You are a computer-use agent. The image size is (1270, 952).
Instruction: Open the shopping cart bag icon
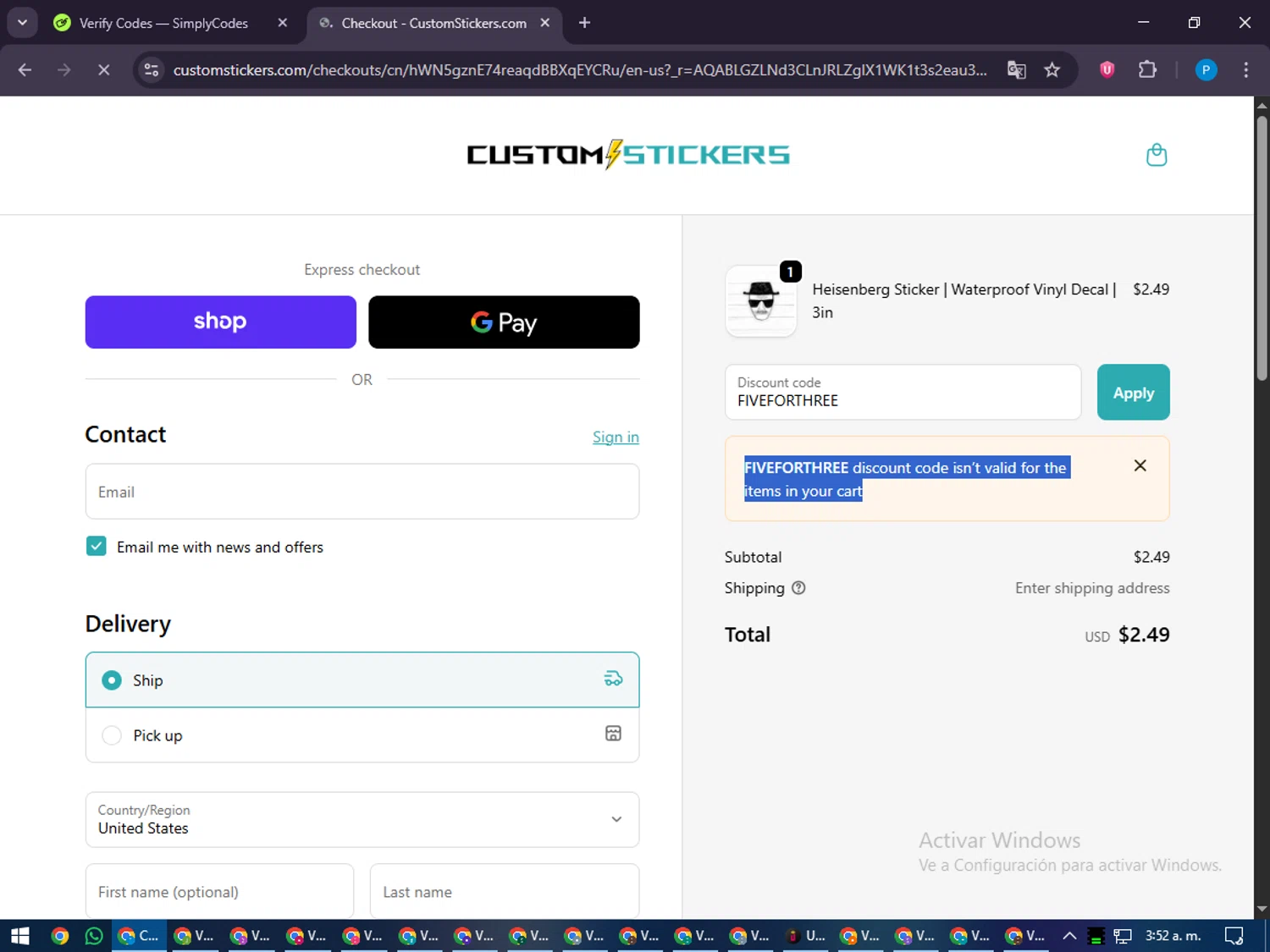coord(1157,155)
